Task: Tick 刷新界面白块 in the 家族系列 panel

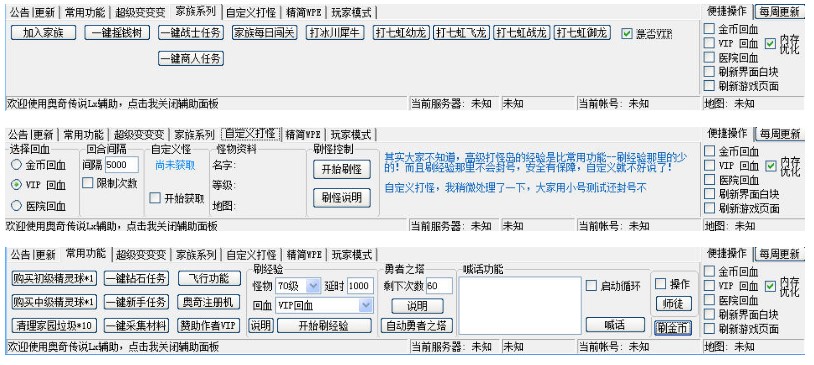Action: click(x=709, y=72)
